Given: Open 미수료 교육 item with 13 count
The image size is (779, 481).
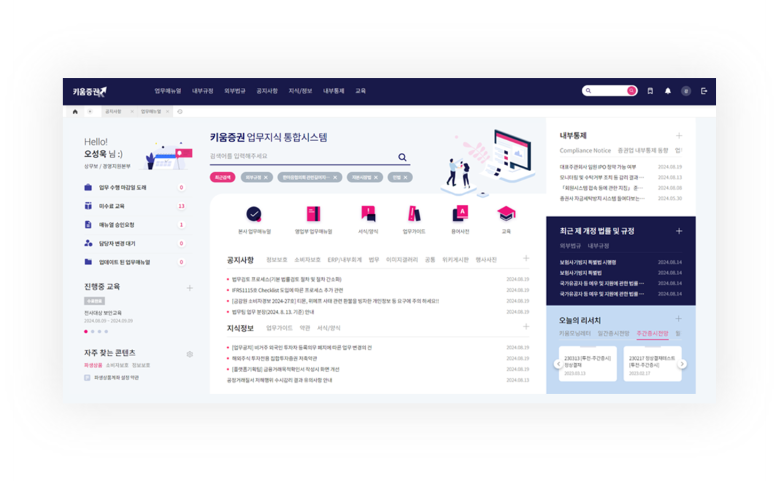Looking at the screenshot, I should (x=135, y=206).
